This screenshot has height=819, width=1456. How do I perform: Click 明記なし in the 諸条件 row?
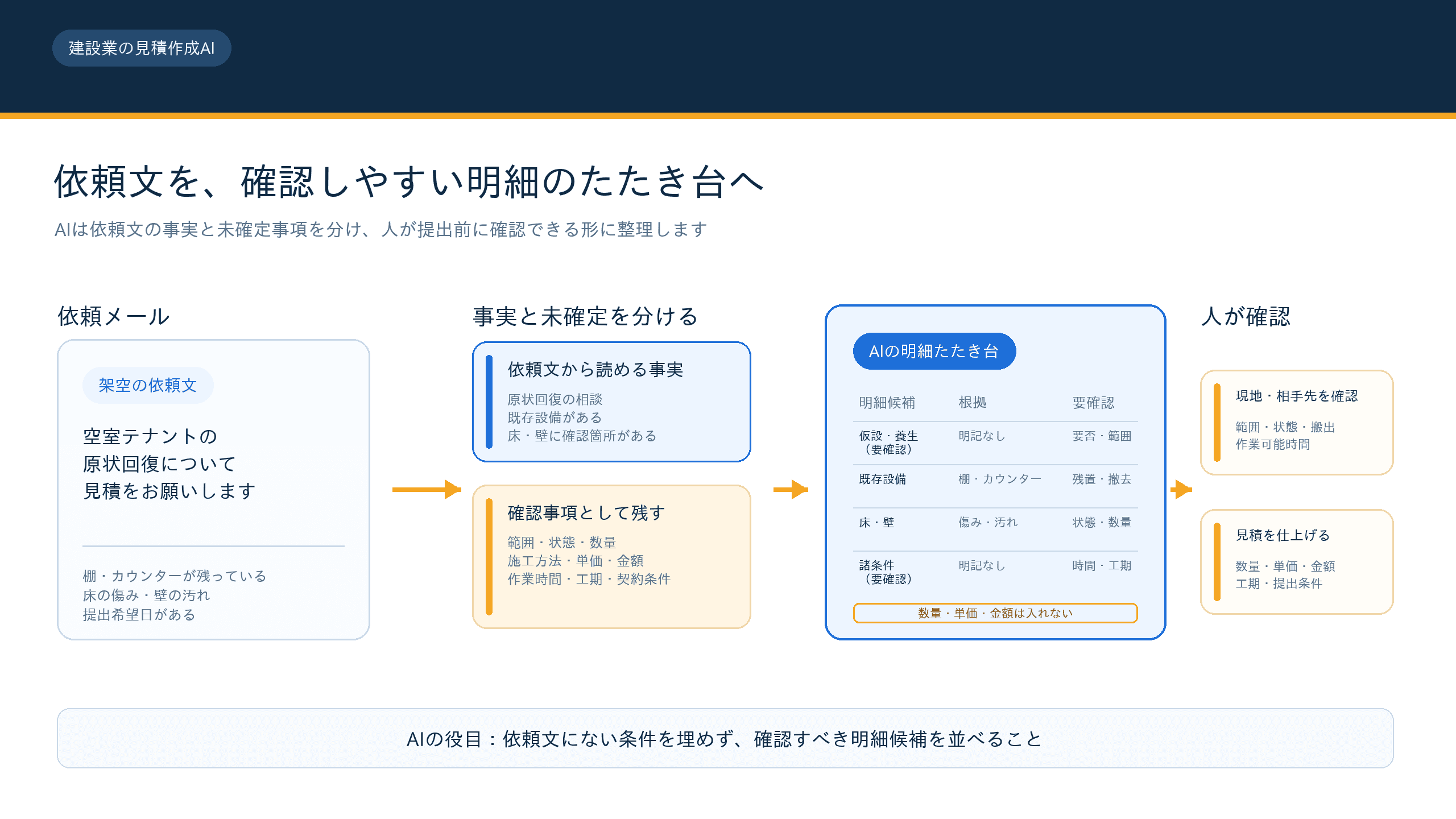982,565
